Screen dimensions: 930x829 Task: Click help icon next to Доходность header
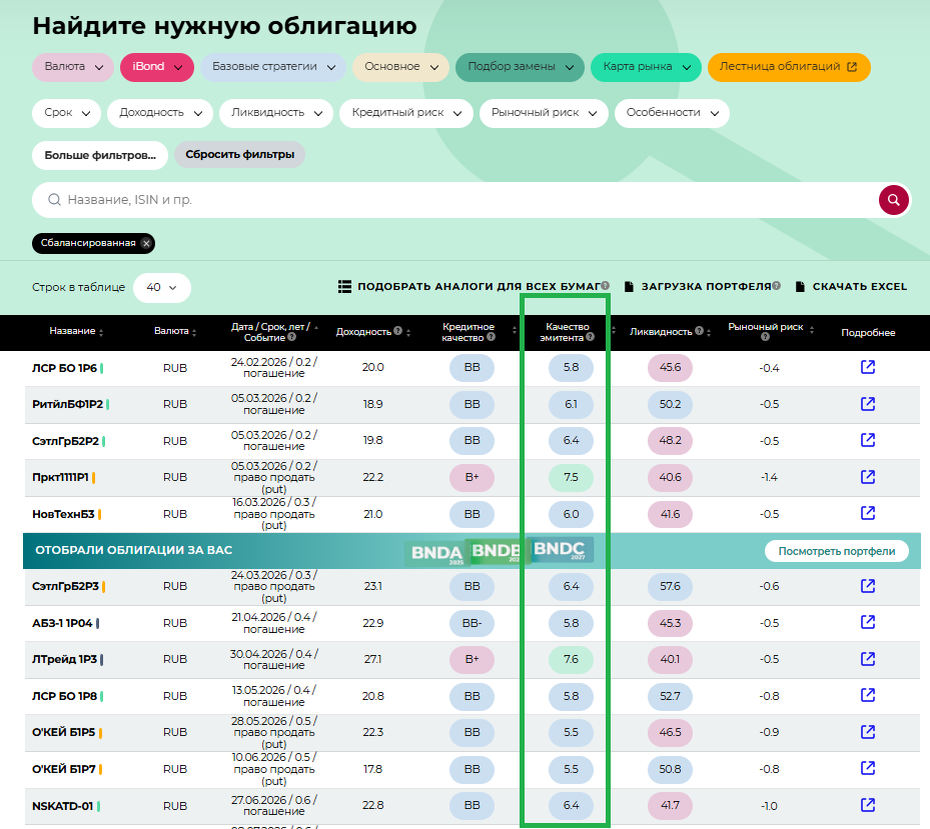[x=398, y=331]
